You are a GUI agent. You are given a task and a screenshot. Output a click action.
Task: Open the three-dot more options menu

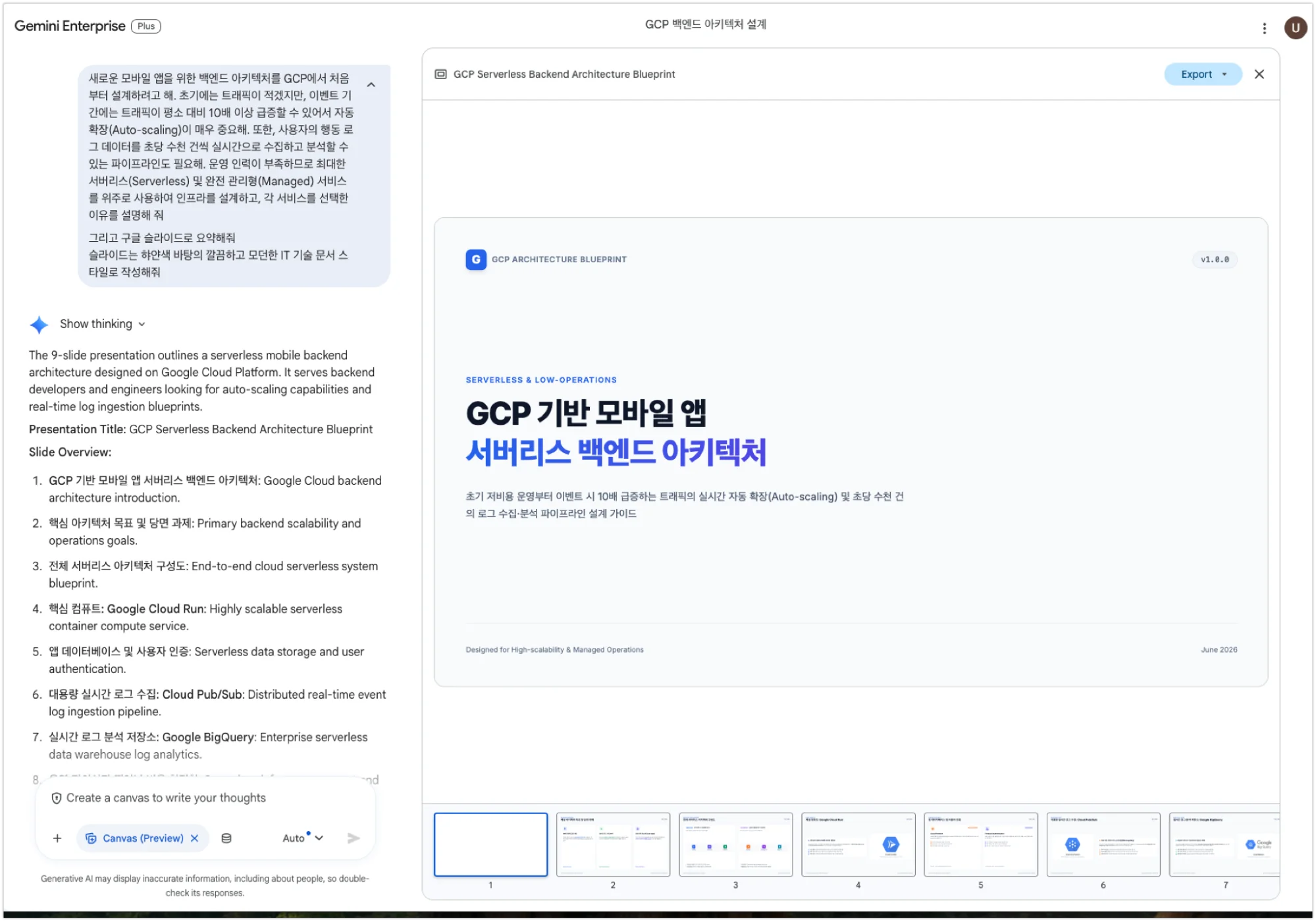pos(1264,28)
